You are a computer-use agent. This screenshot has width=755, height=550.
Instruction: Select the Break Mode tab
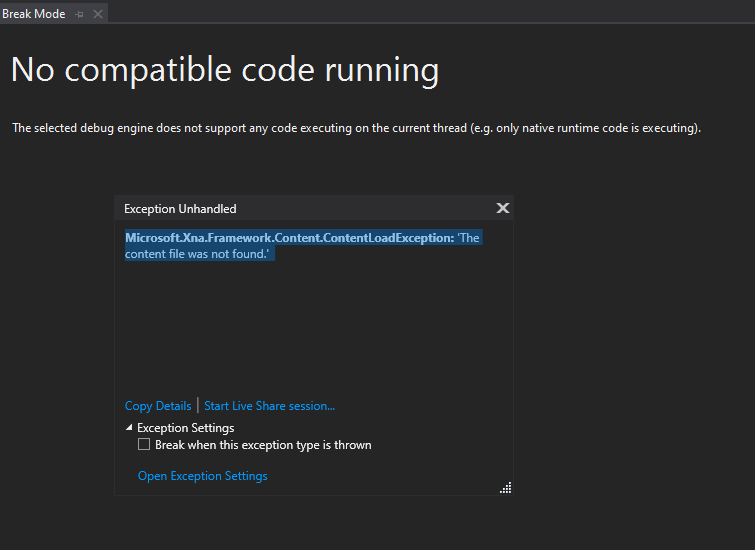point(34,14)
